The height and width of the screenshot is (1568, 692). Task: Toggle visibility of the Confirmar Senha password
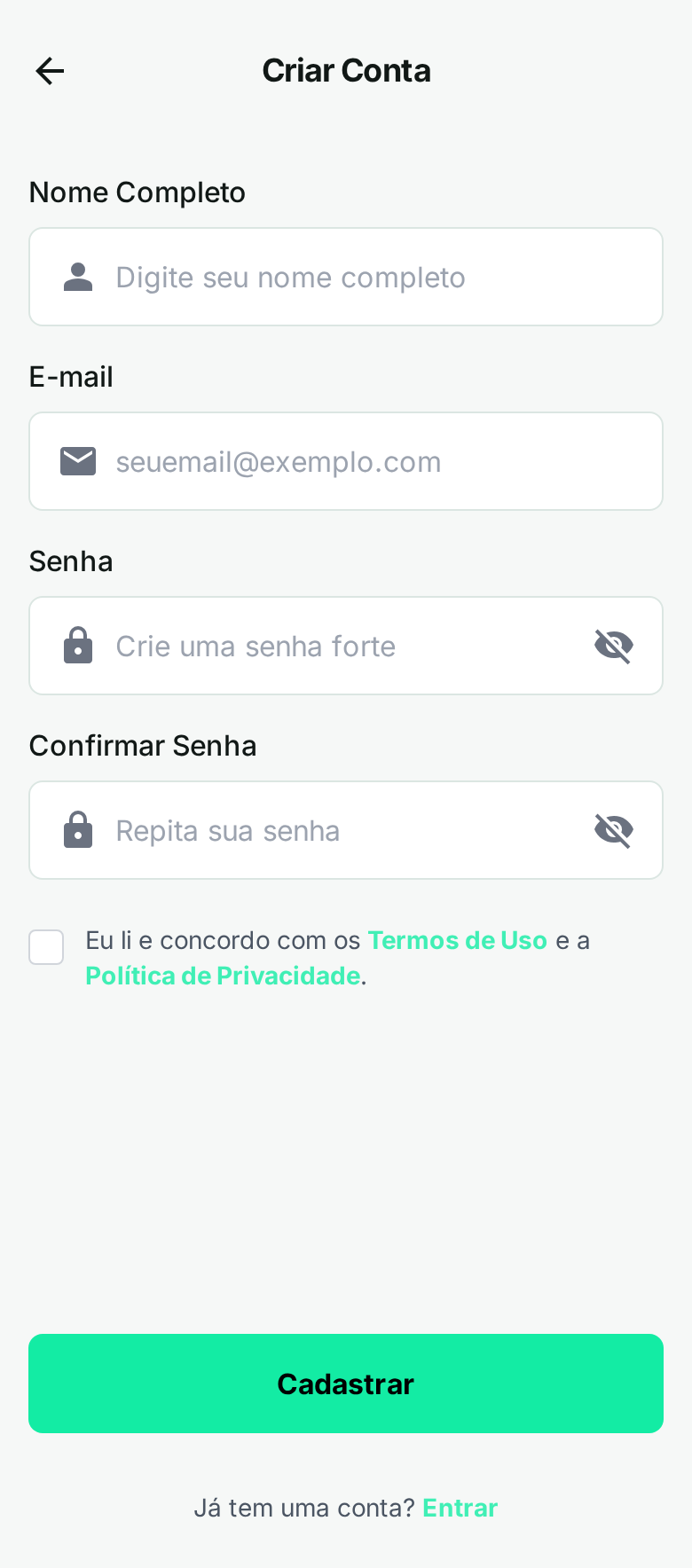point(613,830)
